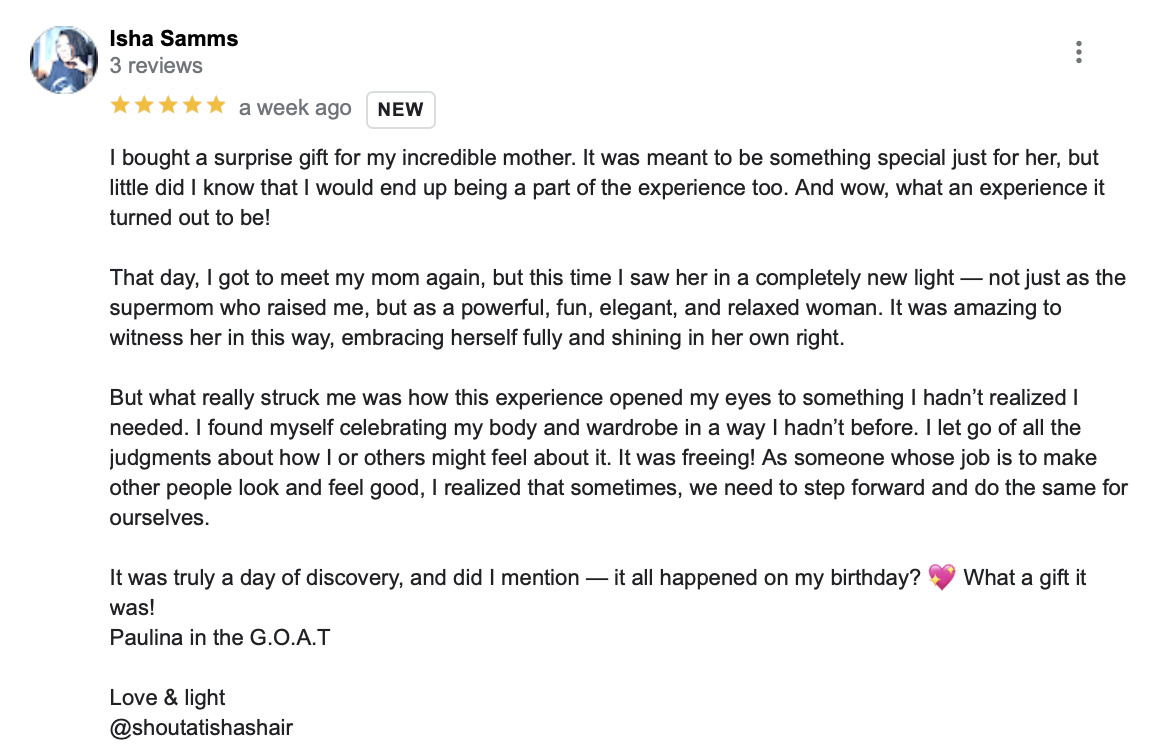The height and width of the screenshot is (752, 1160).
Task: Click the sparkling pink heart emoji
Action: click(941, 577)
